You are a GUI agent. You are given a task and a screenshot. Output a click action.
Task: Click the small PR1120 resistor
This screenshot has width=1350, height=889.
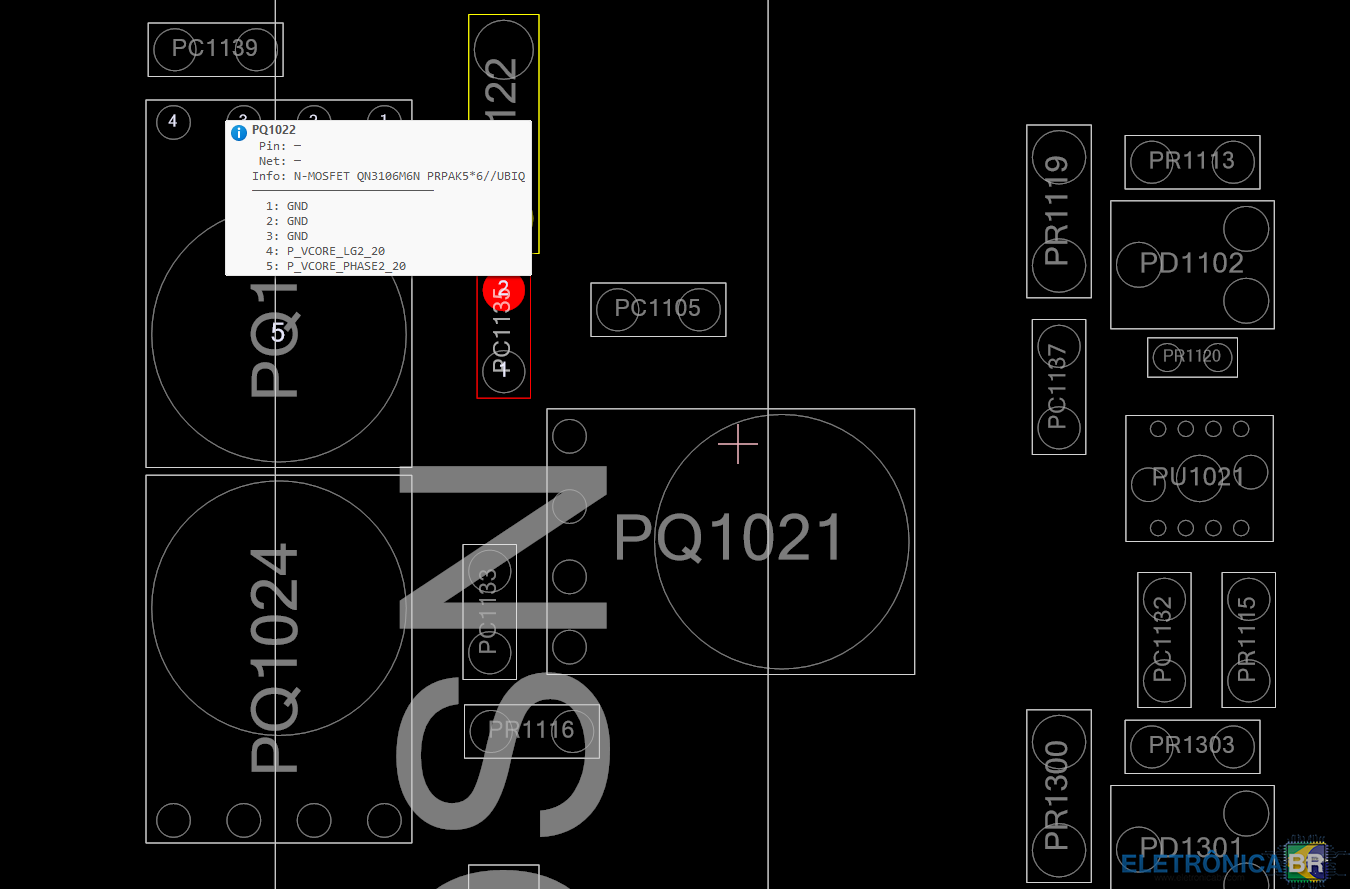tap(1192, 357)
